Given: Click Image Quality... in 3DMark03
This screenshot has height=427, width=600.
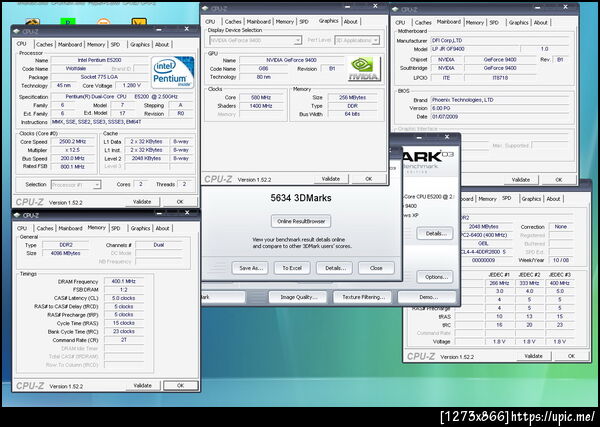Looking at the screenshot, I should click(x=298, y=297).
